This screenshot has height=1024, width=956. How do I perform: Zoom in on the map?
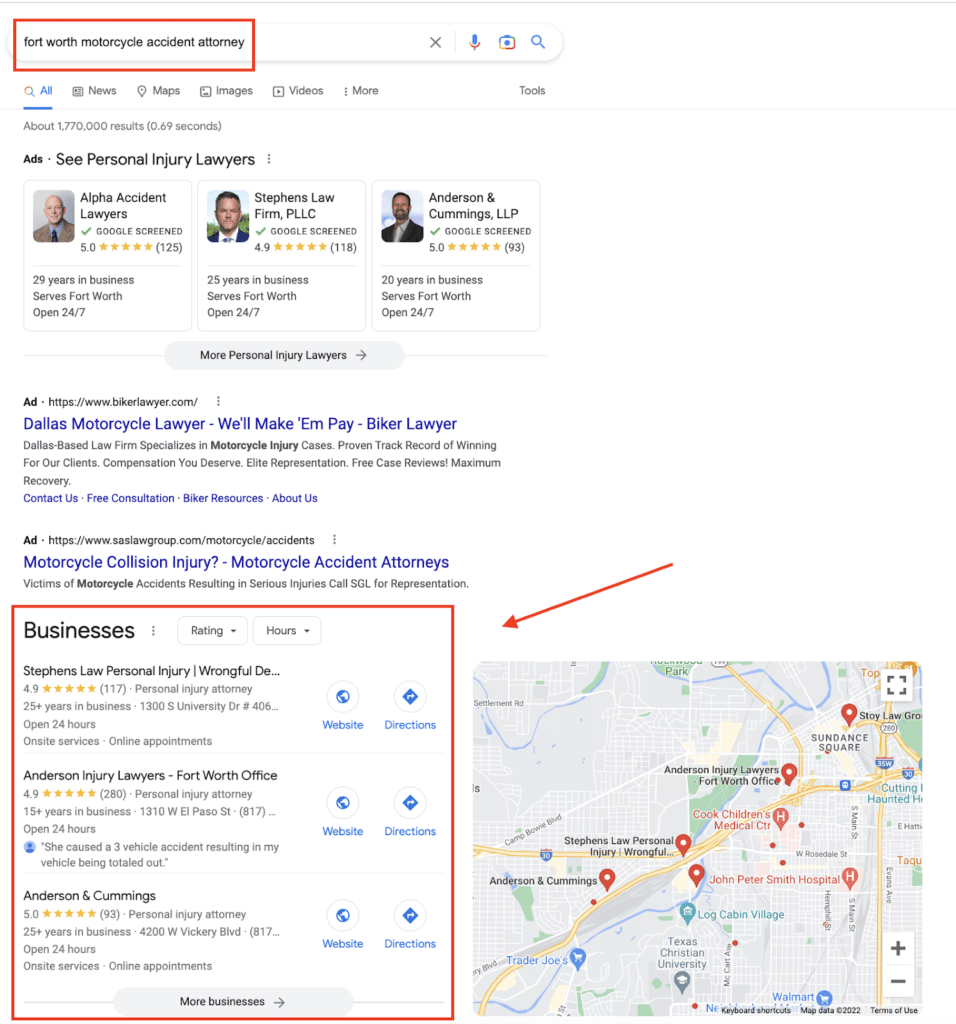coord(898,949)
